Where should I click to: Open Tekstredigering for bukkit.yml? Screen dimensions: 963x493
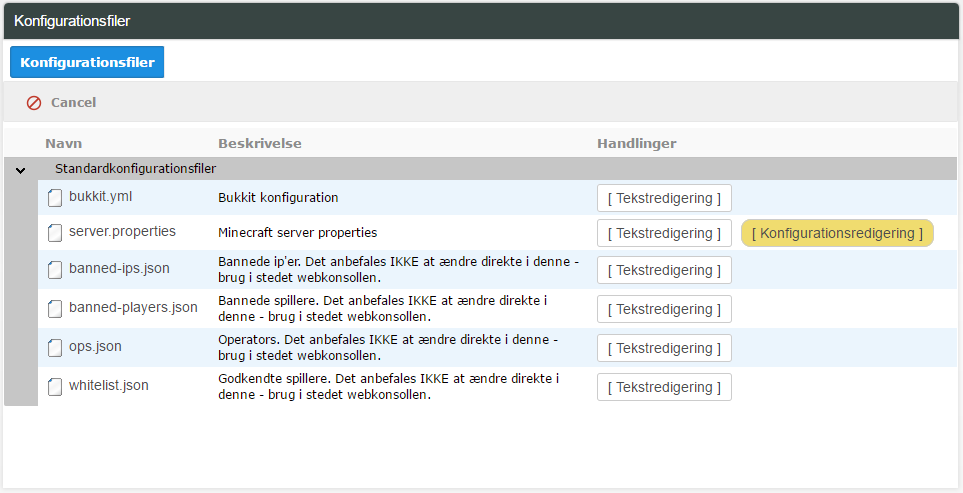point(665,198)
